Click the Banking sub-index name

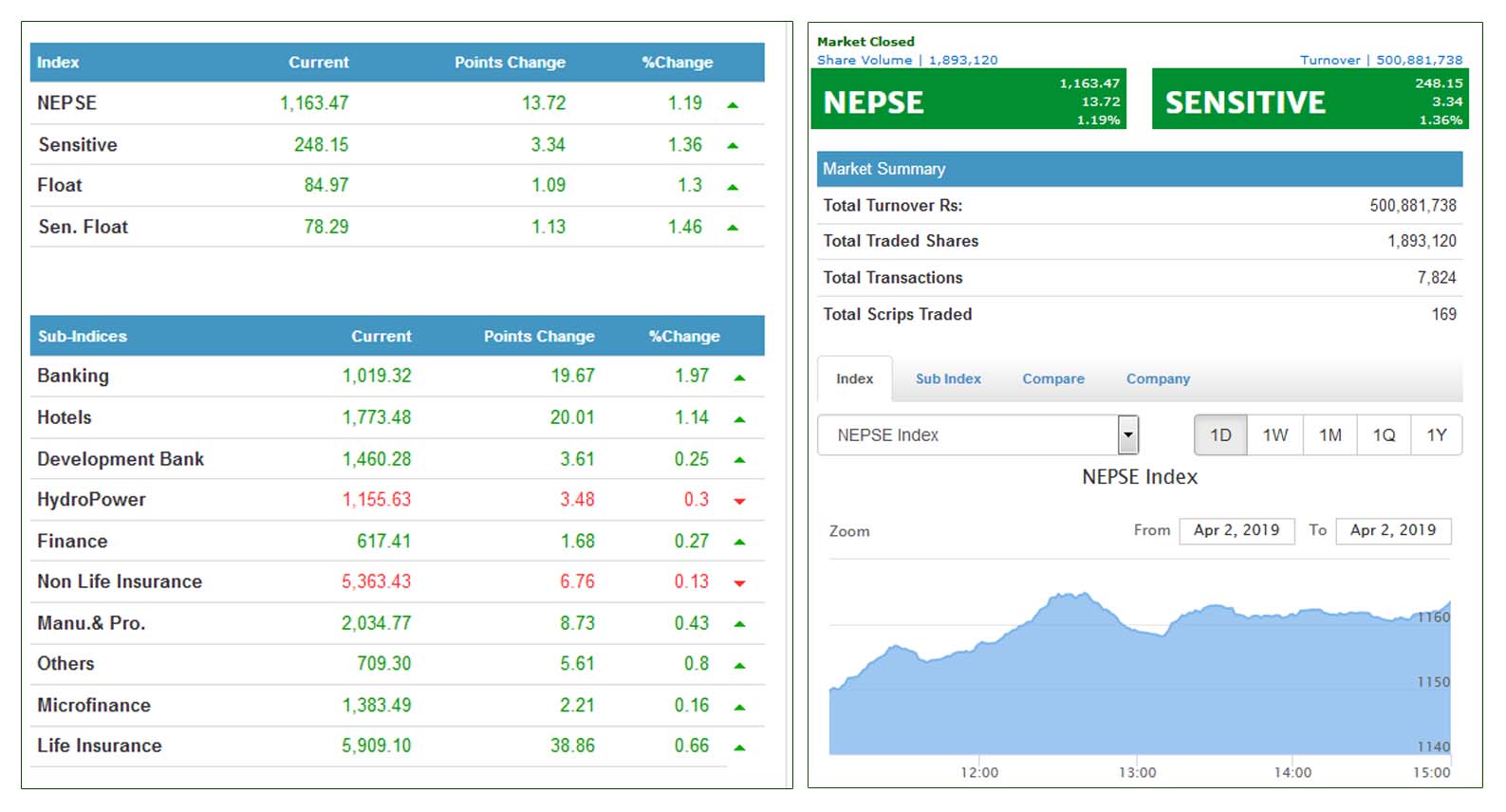73,376
